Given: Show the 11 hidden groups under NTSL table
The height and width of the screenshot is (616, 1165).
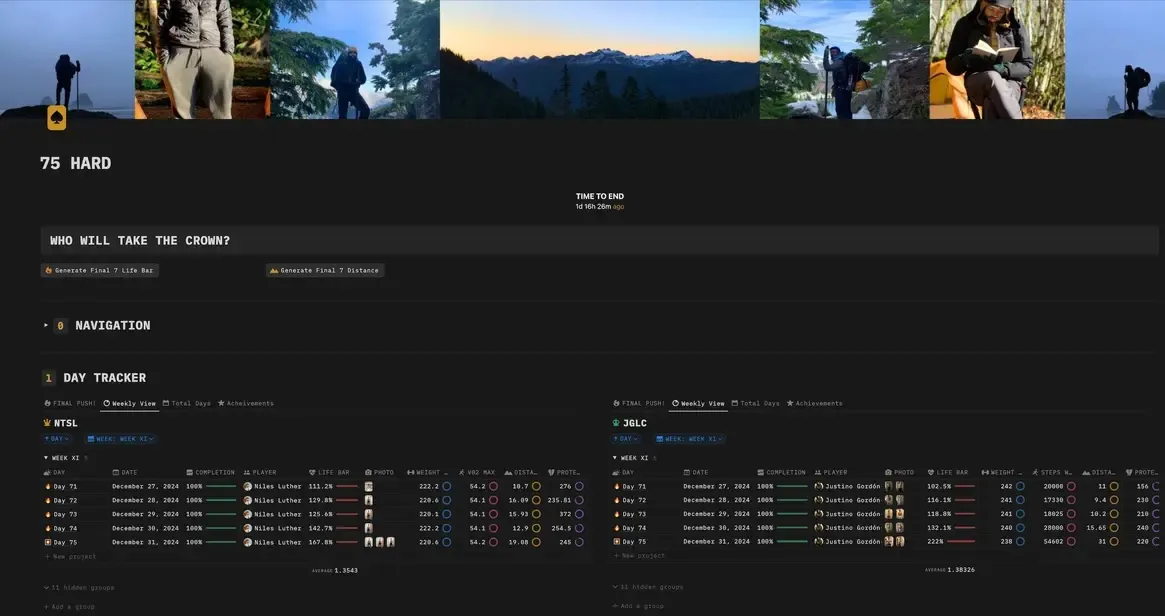Looking at the screenshot, I should 79,588.
